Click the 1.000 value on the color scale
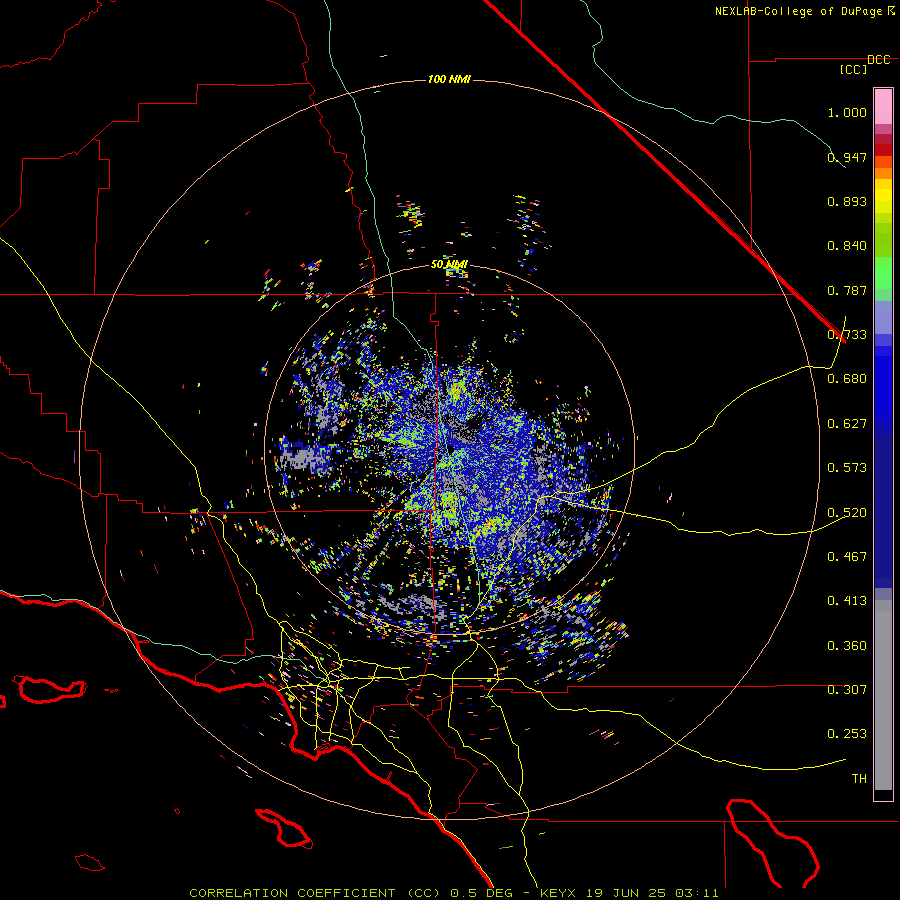This screenshot has width=900, height=900. [847, 112]
